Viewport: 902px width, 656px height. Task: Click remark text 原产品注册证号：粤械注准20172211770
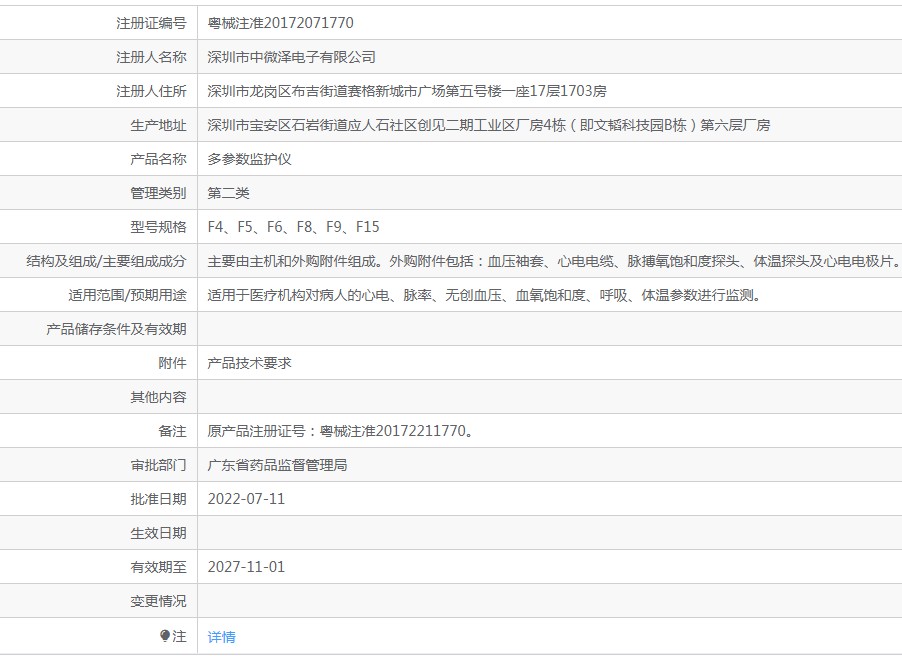341,431
